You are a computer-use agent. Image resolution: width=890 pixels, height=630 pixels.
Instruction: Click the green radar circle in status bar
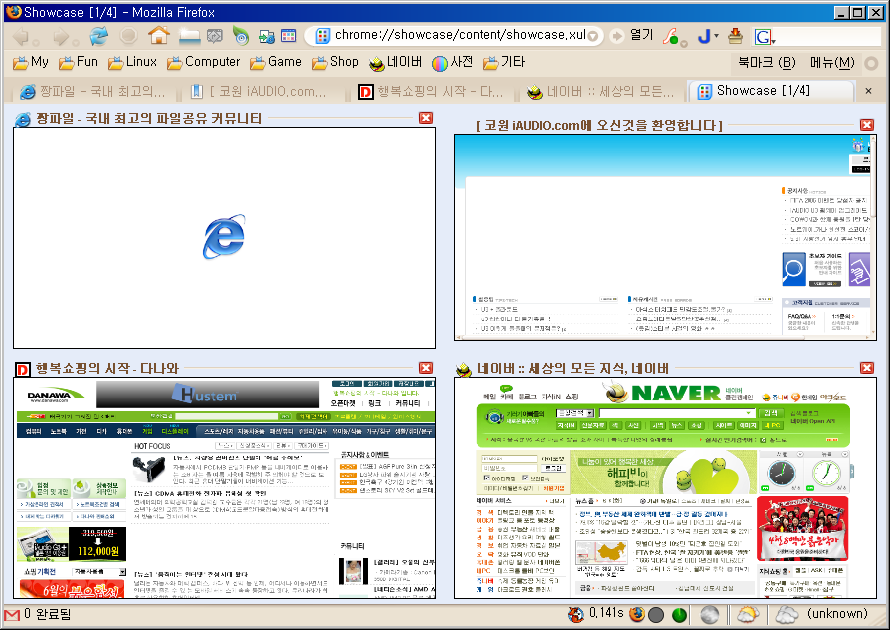click(x=679, y=615)
